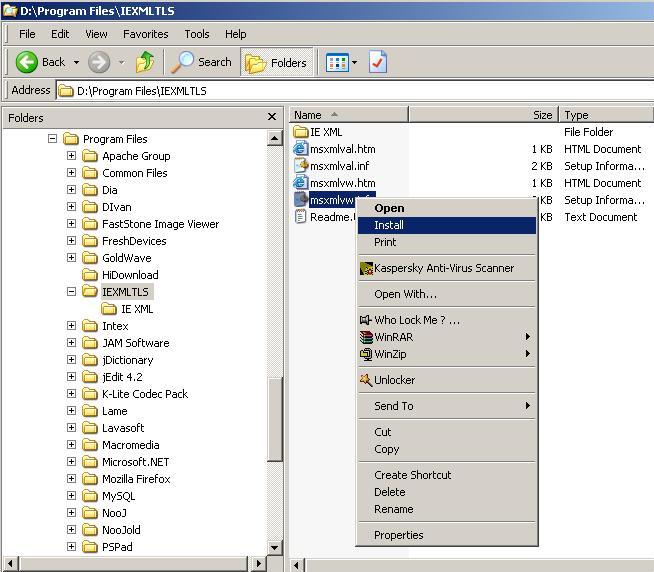Image resolution: width=654 pixels, height=572 pixels.
Task: Open the WinRAR submenu arrow
Action: [528, 337]
